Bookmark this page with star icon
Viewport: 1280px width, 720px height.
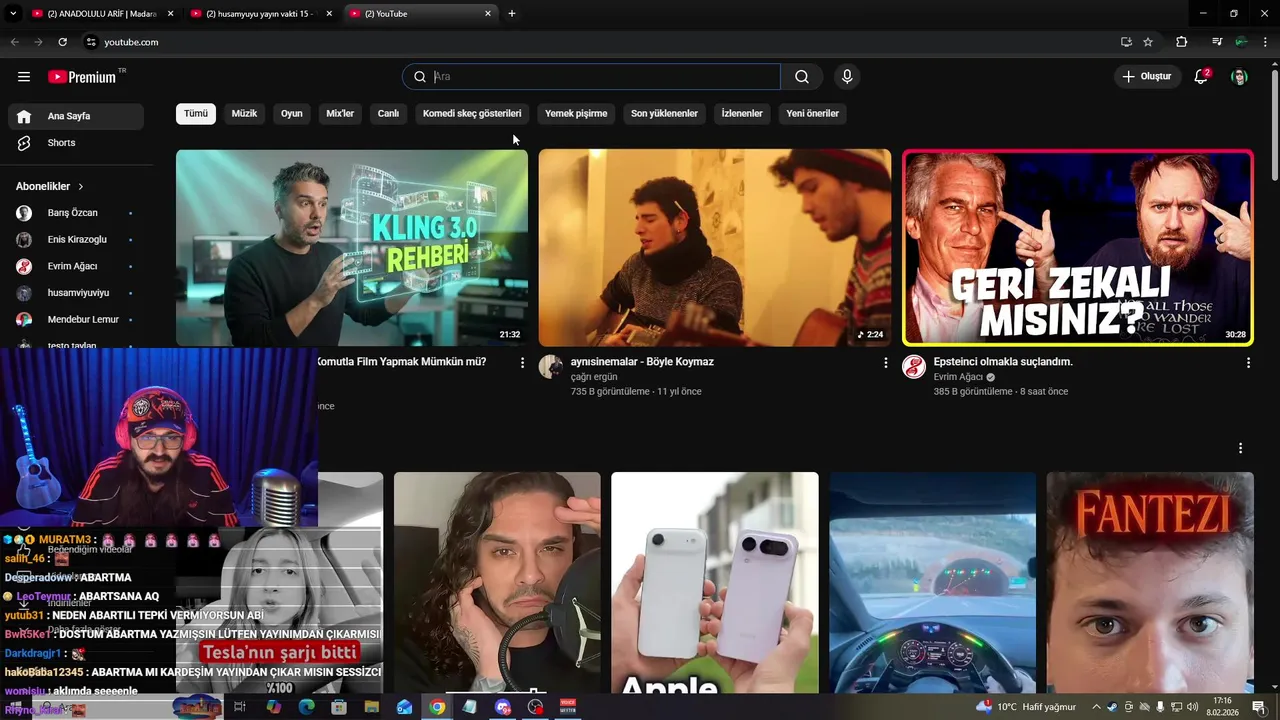point(1148,42)
